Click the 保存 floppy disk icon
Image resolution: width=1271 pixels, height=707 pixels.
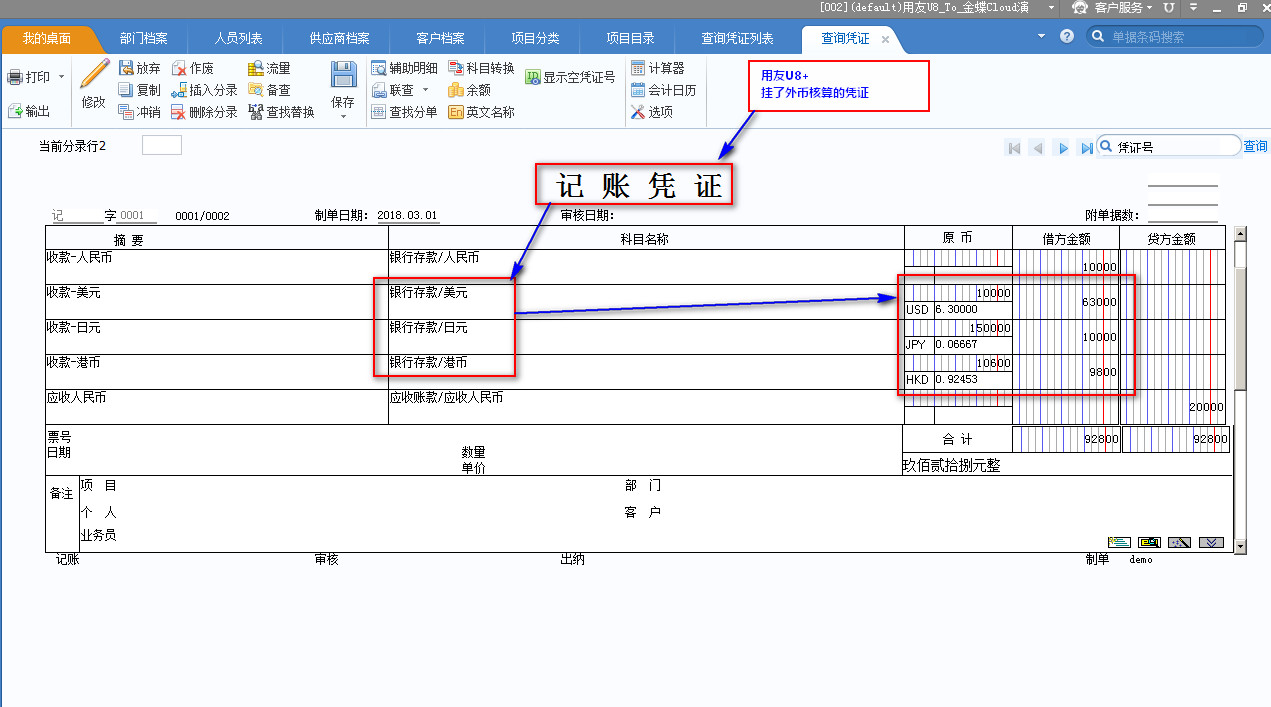343,76
